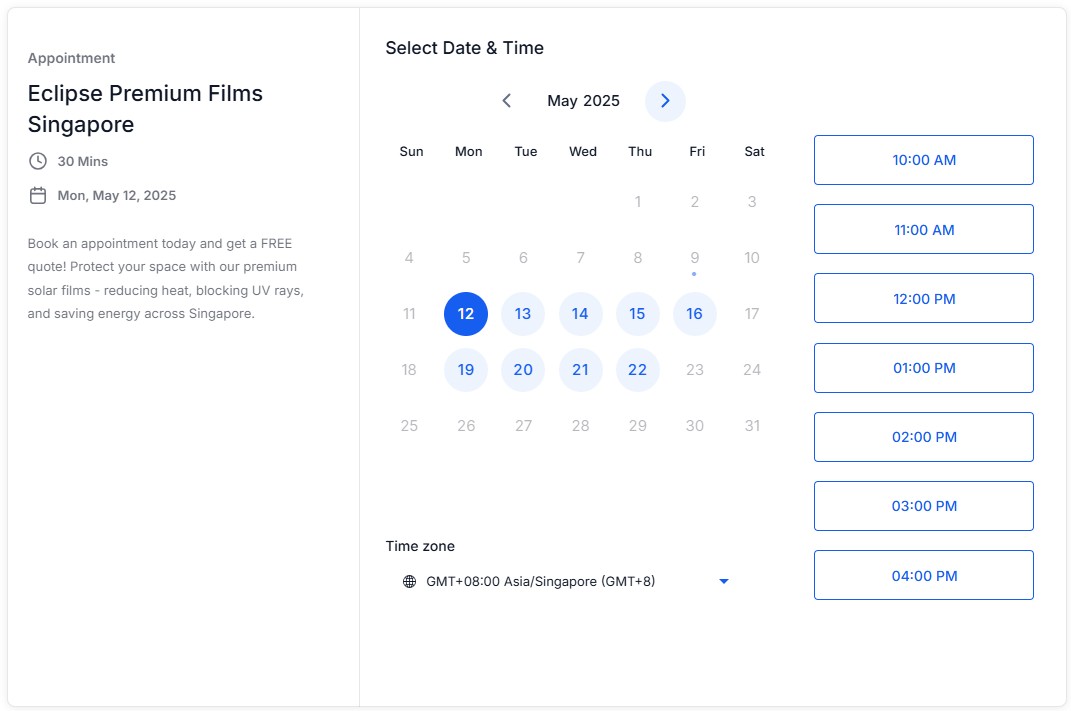Click the disabled date 17
1071x711 pixels.
752,313
